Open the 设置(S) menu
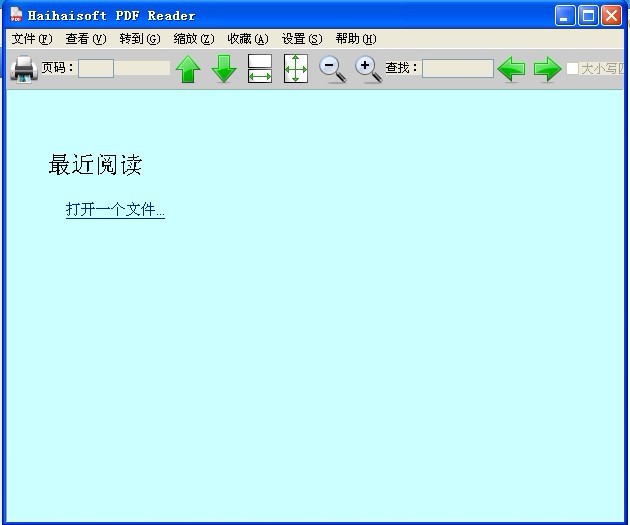Image resolution: width=630 pixels, height=525 pixels. 302,39
